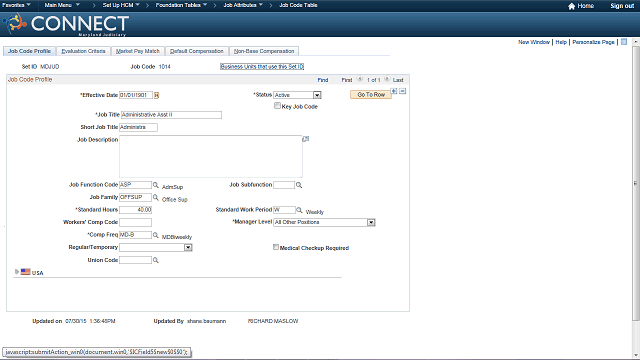The height and width of the screenshot is (360, 640).
Task: Select Job Code Table breadcrumb
Action: pos(298,5)
